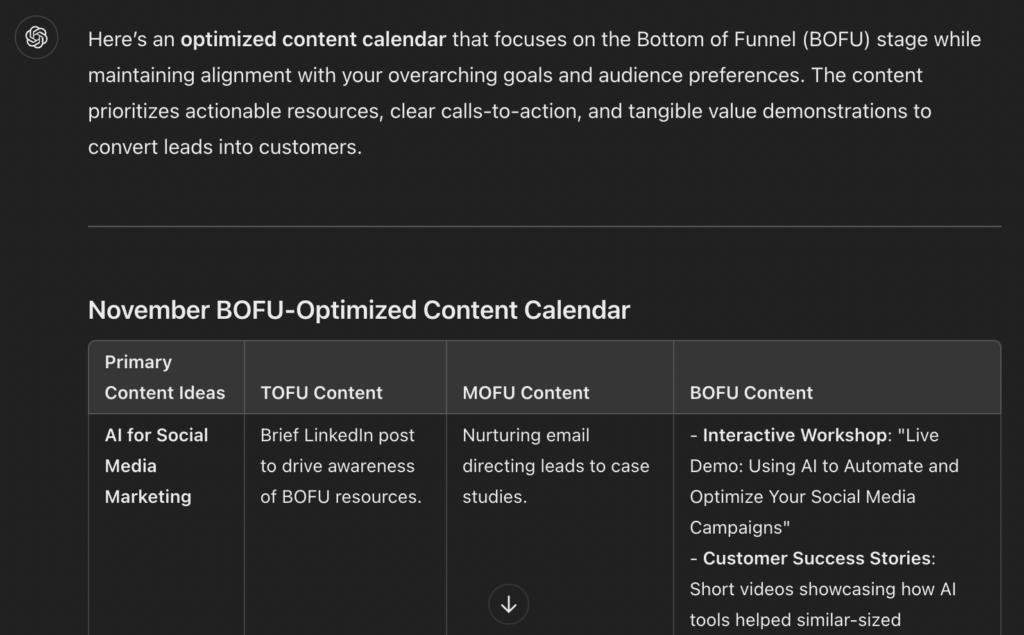Image resolution: width=1024 pixels, height=635 pixels.
Task: Click the horizontal divider line above the heading
Action: (x=544, y=227)
